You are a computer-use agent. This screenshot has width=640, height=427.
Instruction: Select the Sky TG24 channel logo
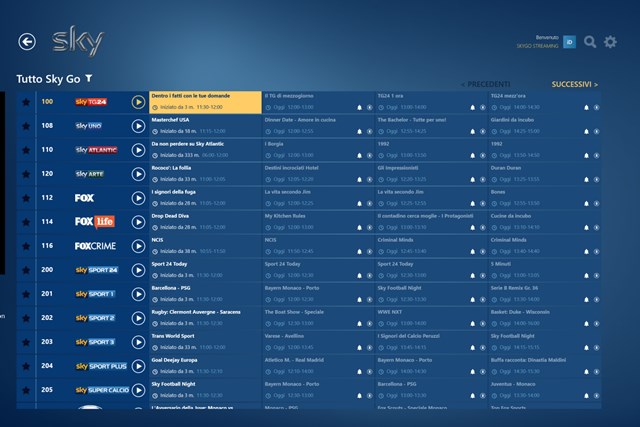point(91,102)
